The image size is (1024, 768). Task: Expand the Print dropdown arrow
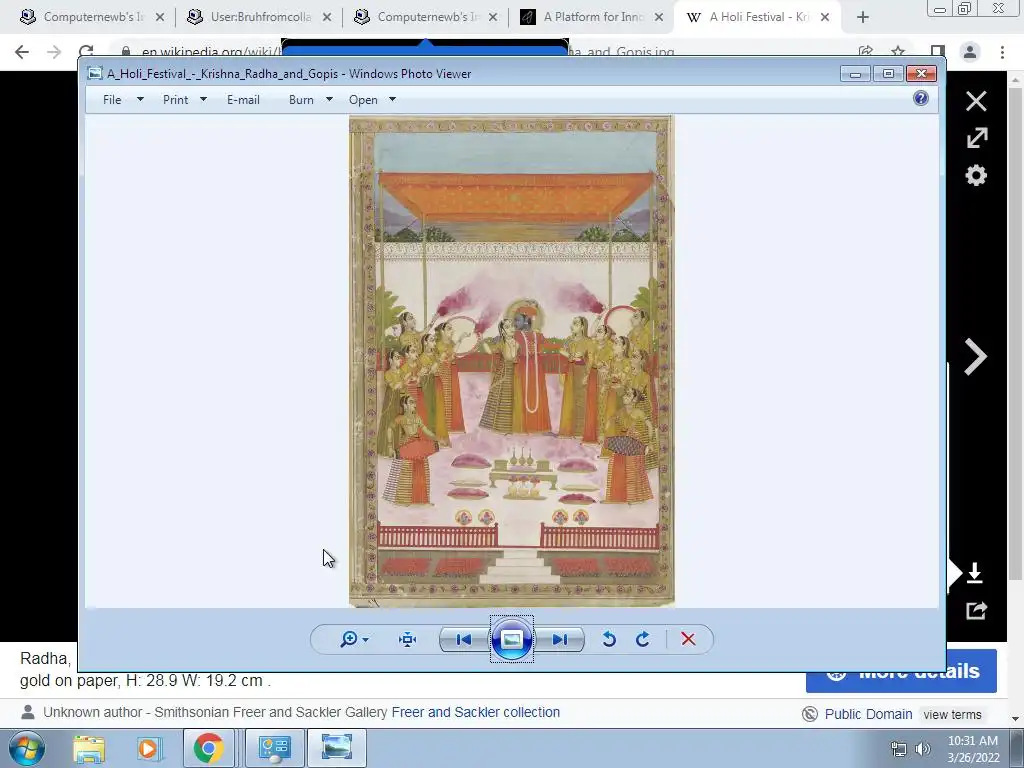[203, 99]
